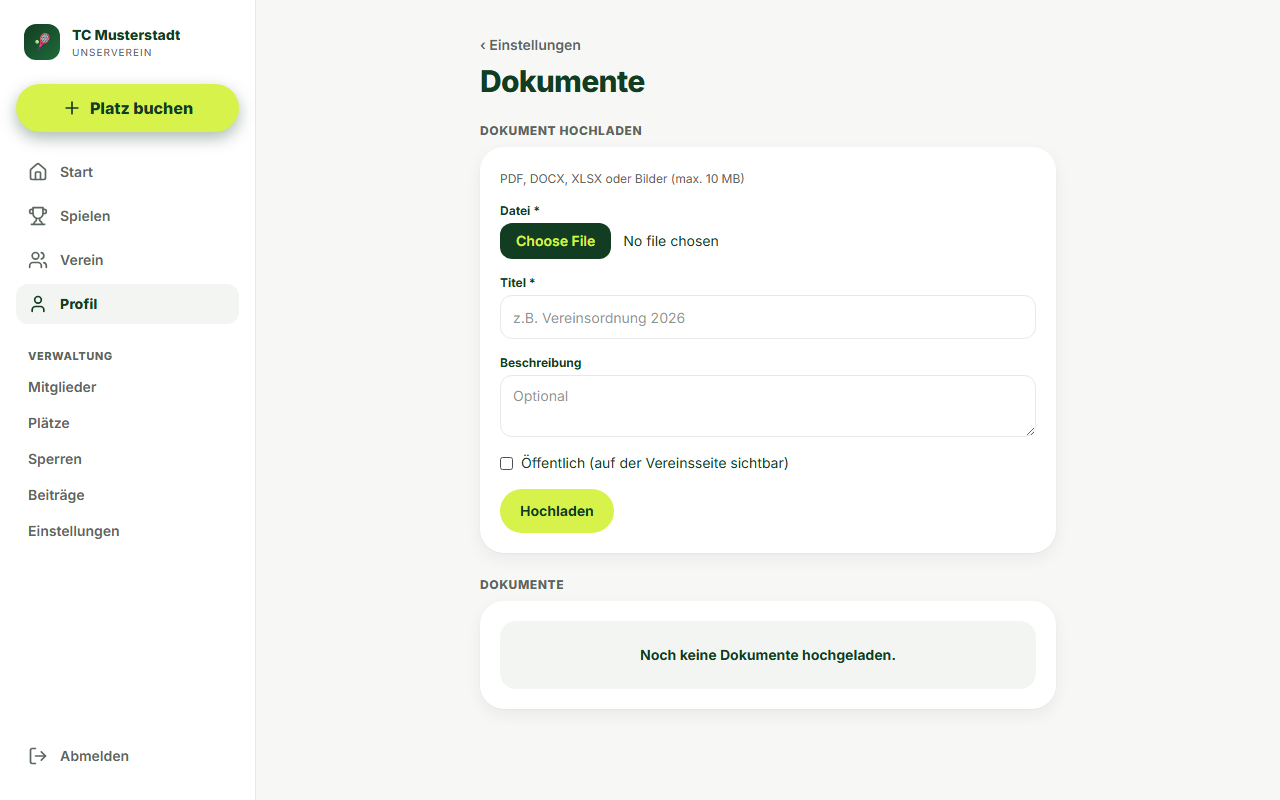Focus the Beschreibung text area

(768, 406)
